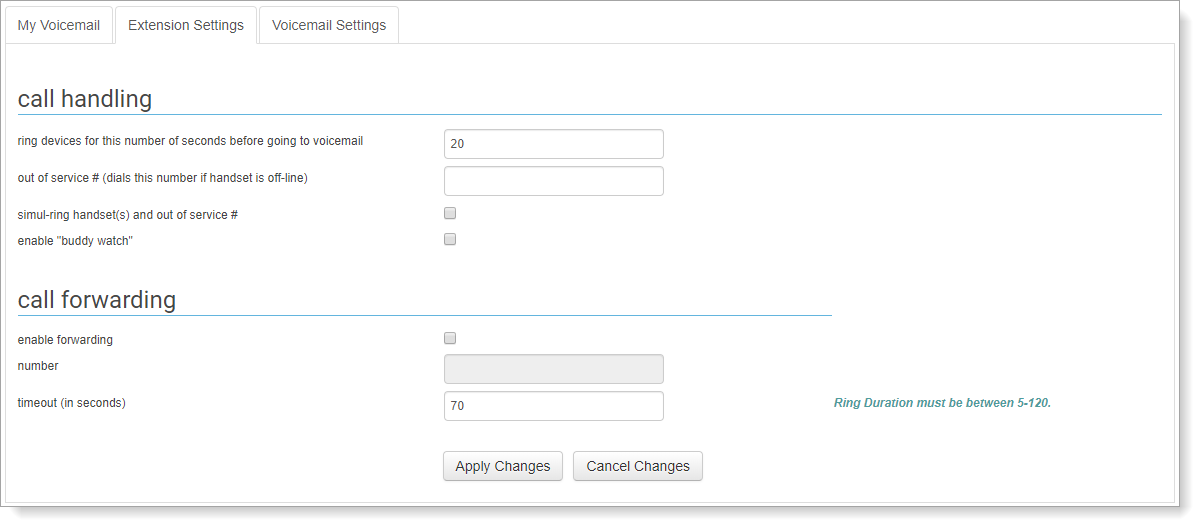Focus the out of service number field

(553, 181)
